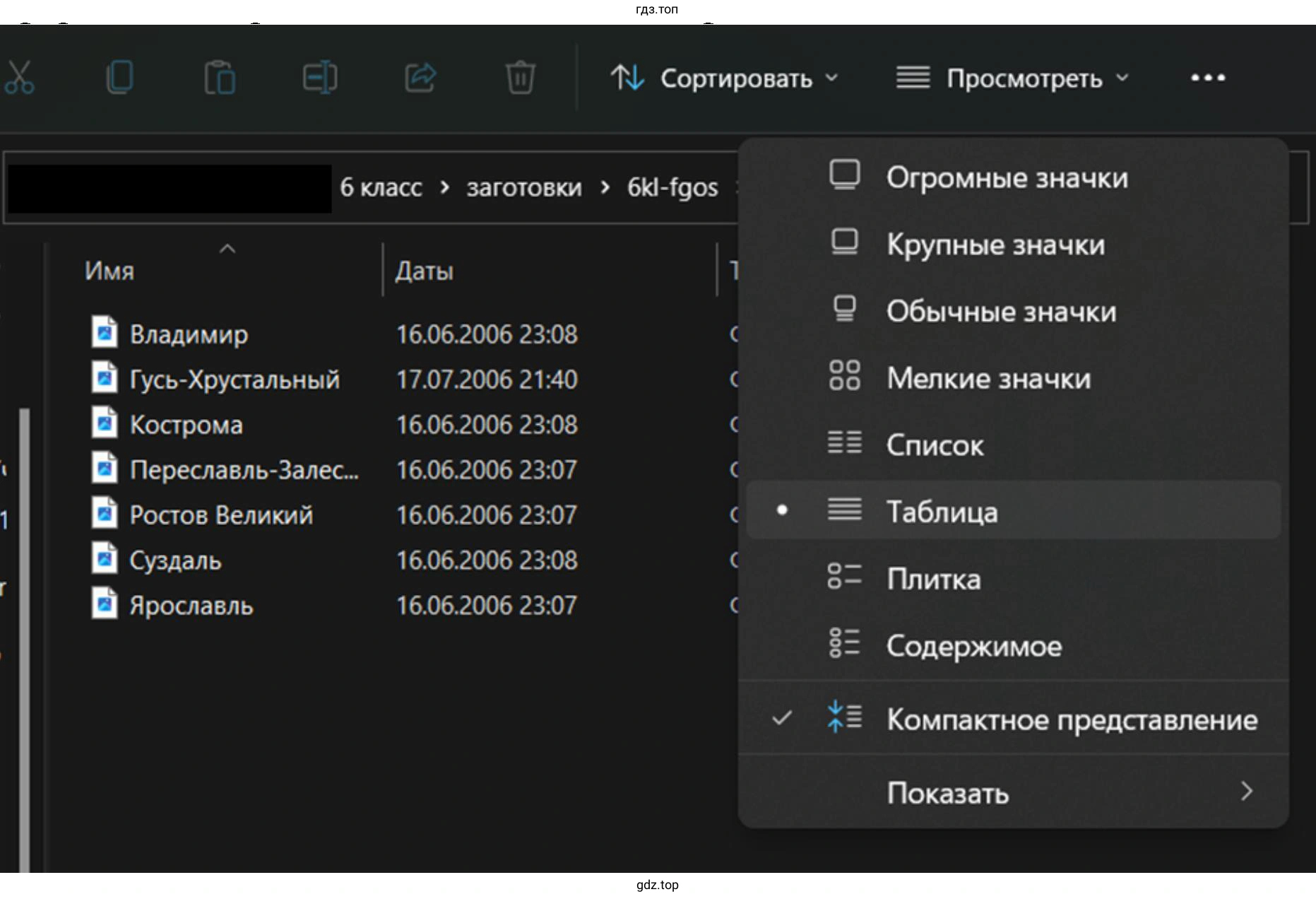
Task: Select the file Ростов Великий
Action: [x=221, y=515]
